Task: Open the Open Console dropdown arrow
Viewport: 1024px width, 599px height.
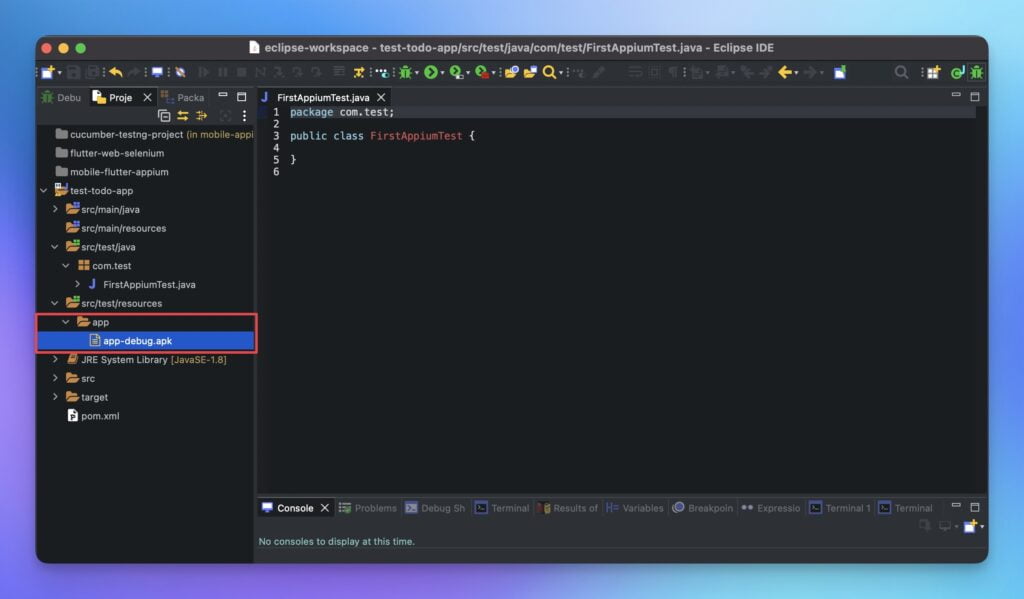Action: click(x=982, y=526)
